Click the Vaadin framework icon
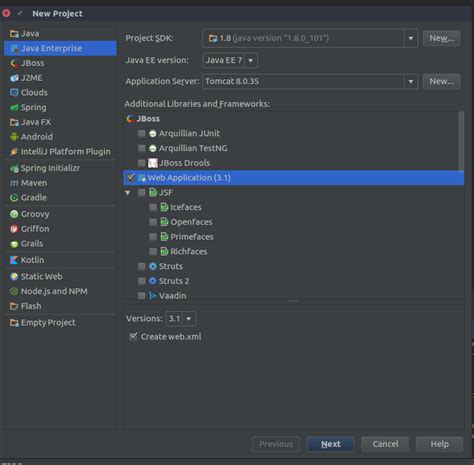 (x=153, y=296)
